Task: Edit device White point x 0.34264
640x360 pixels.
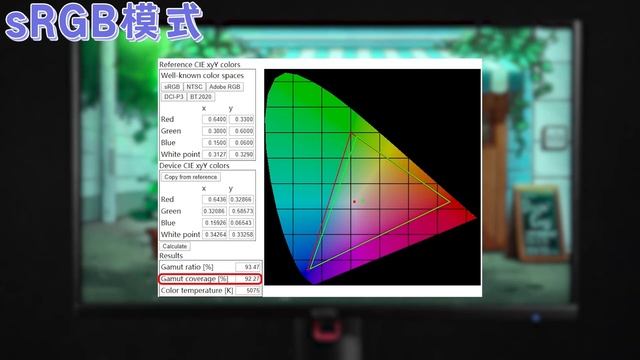Action: [215, 235]
